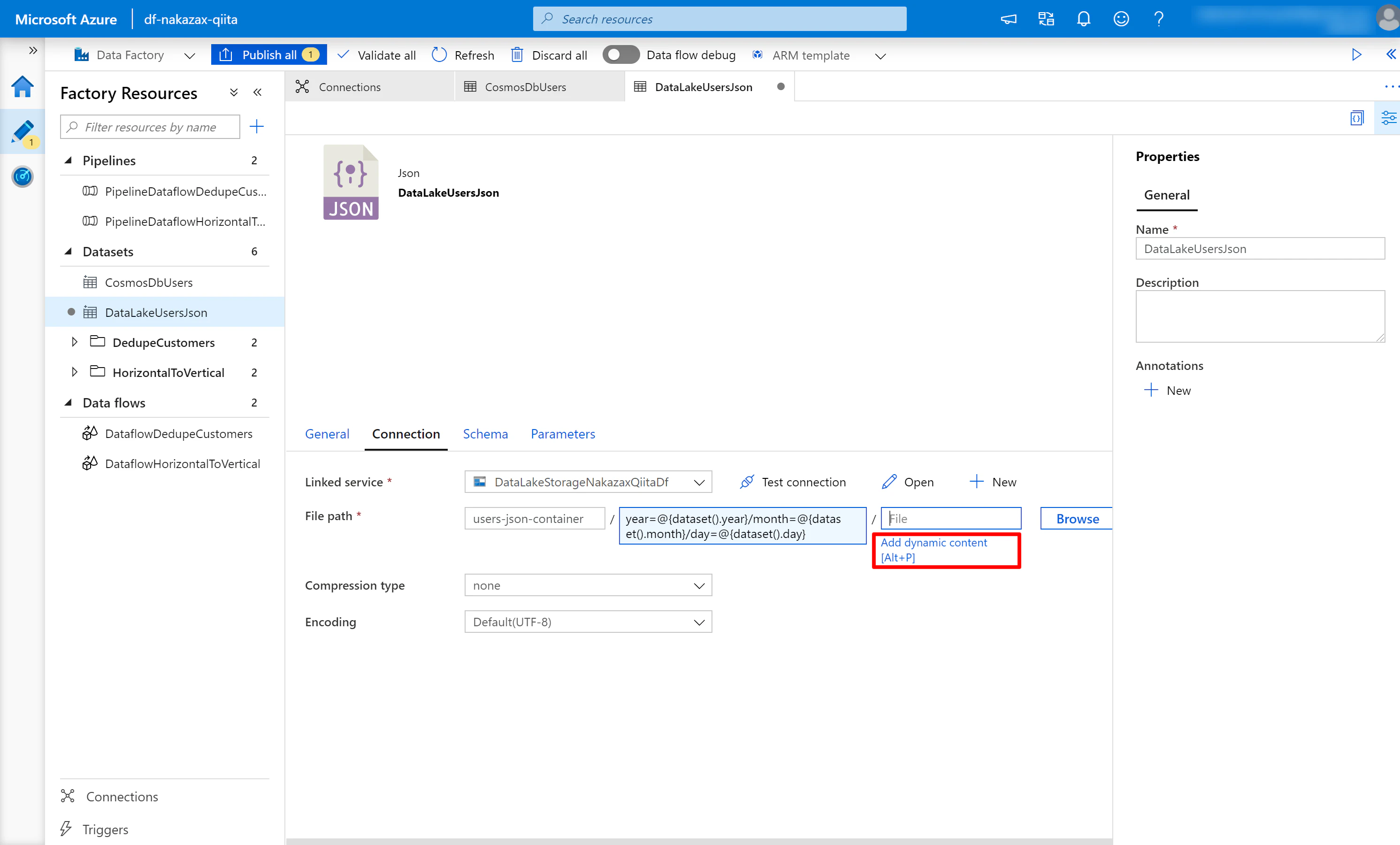
Task: Click the switch Data Factory icon in header
Action: [x=1046, y=19]
